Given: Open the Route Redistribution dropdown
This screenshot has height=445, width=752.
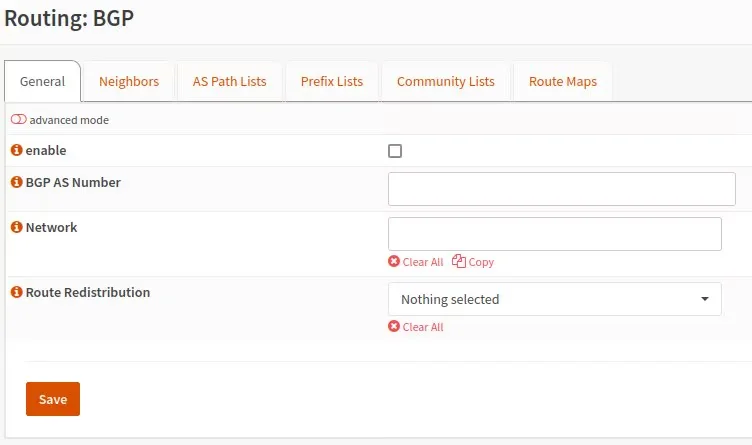Looking at the screenshot, I should click(x=554, y=299).
